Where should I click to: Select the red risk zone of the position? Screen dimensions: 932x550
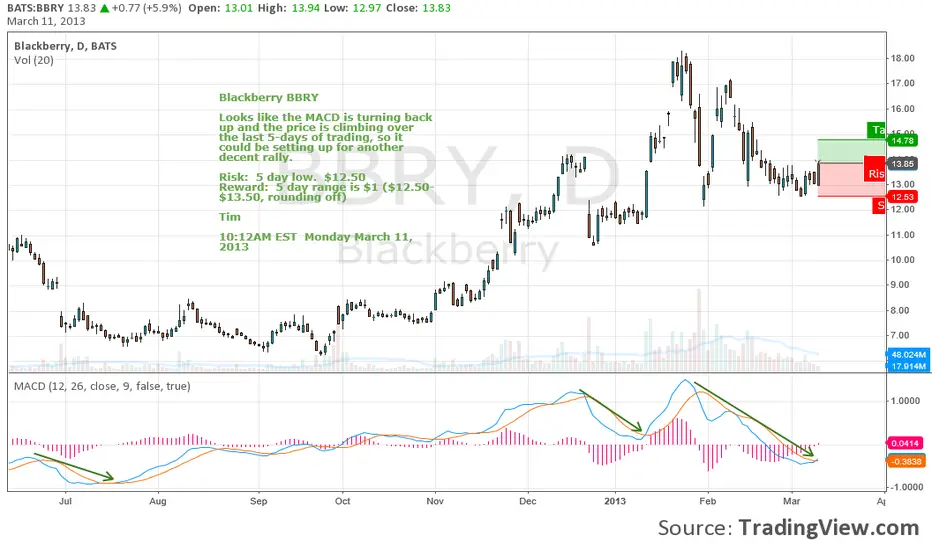pos(851,180)
